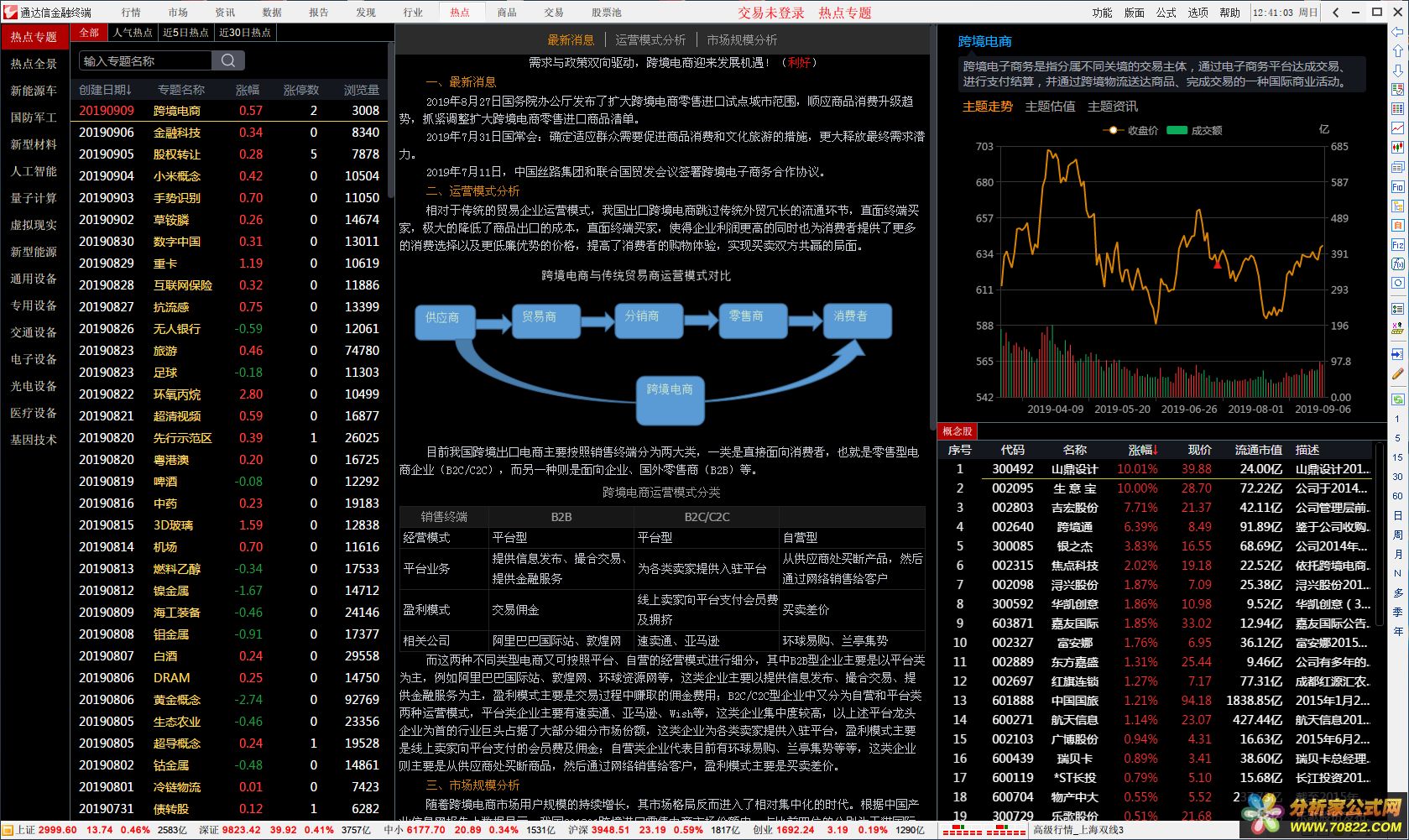Select the 金融科技 topic row

click(229, 133)
